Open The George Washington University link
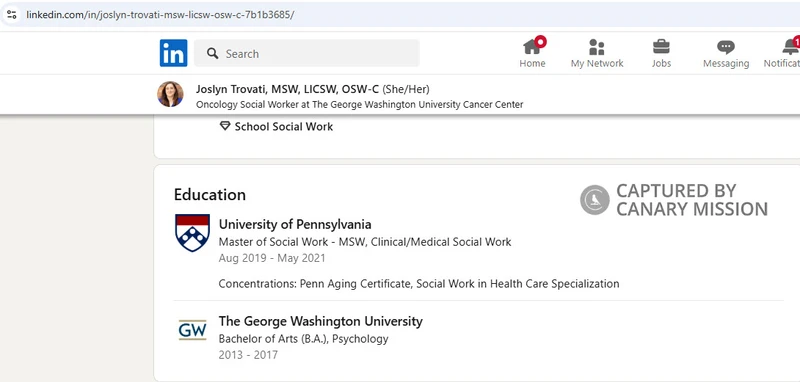This screenshot has height=382, width=800. [320, 321]
